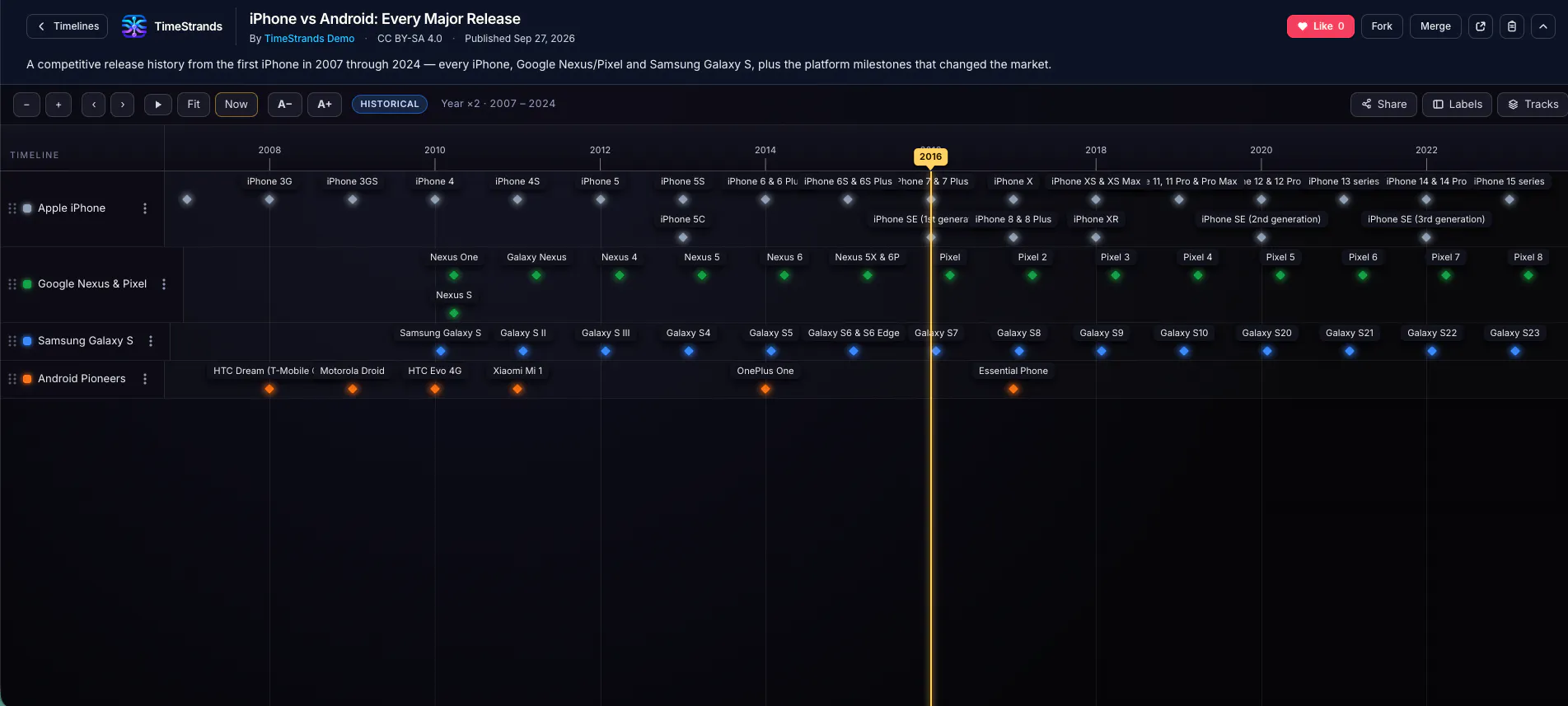Collapse the header with up chevron
The height and width of the screenshot is (706, 1568).
pos(1543,26)
